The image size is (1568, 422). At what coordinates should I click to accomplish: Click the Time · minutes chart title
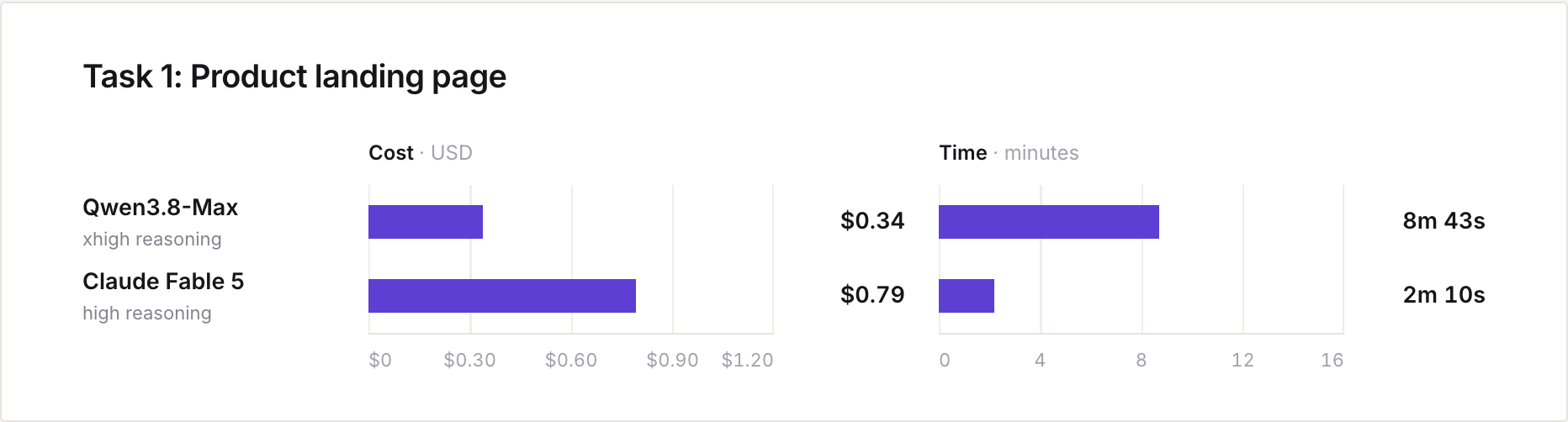click(x=1009, y=153)
